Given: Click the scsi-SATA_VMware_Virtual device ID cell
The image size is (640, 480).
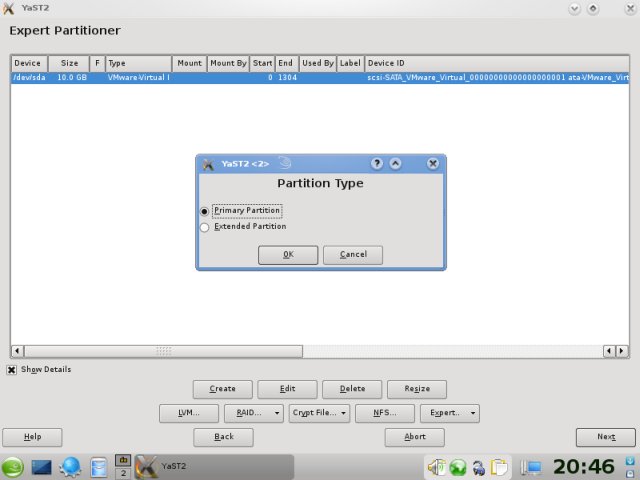Looking at the screenshot, I should click(x=497, y=78).
